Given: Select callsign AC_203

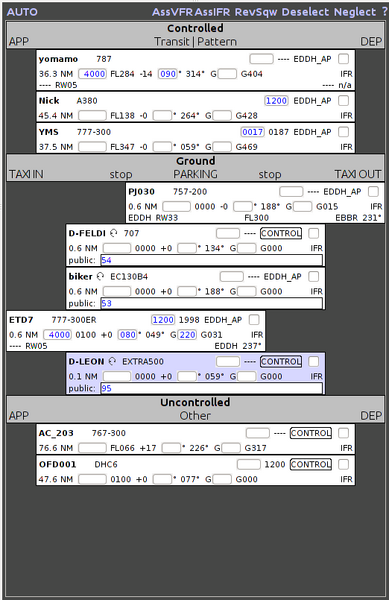Looking at the screenshot, I should [x=56, y=433].
